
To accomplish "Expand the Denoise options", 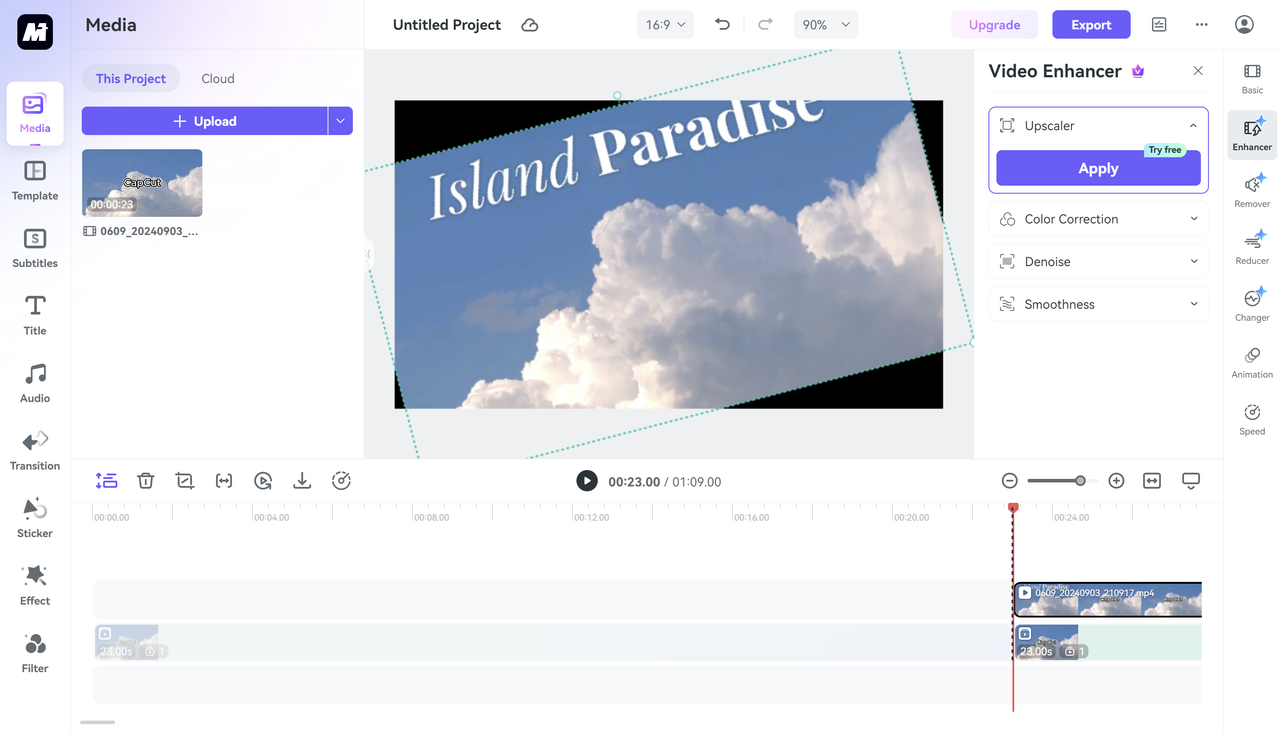I will 1097,261.
